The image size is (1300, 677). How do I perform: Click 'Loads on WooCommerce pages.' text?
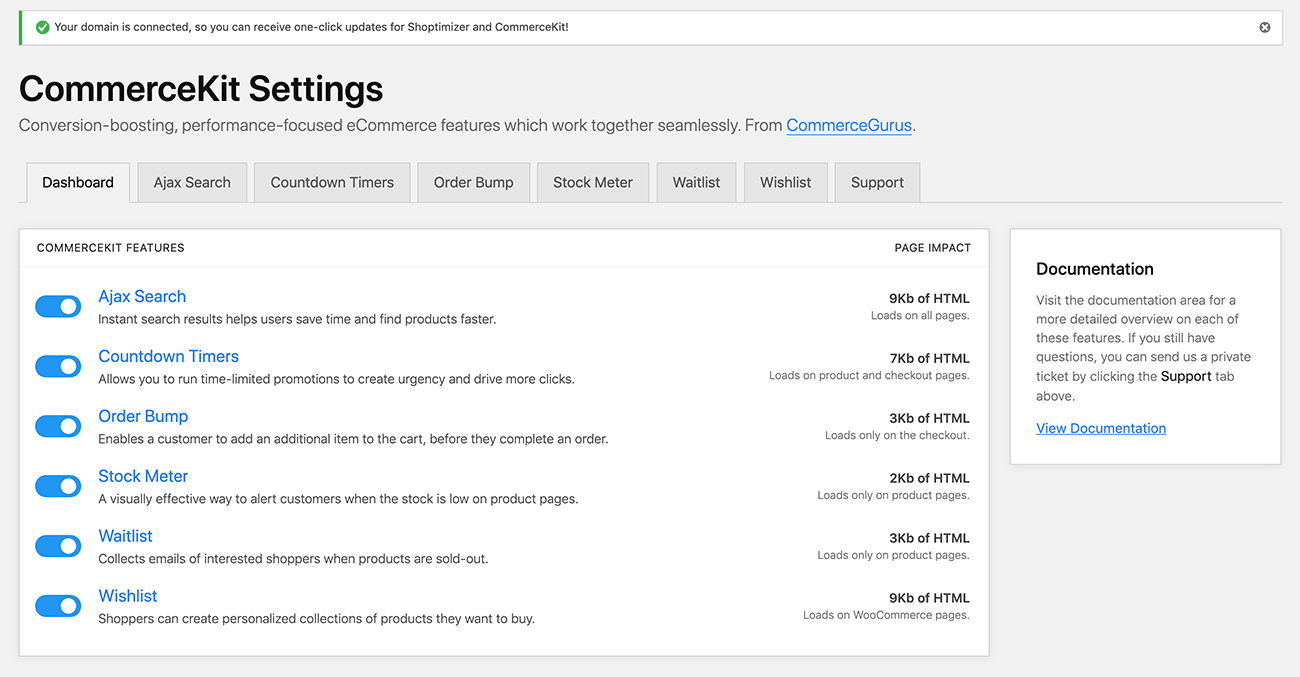coord(886,616)
